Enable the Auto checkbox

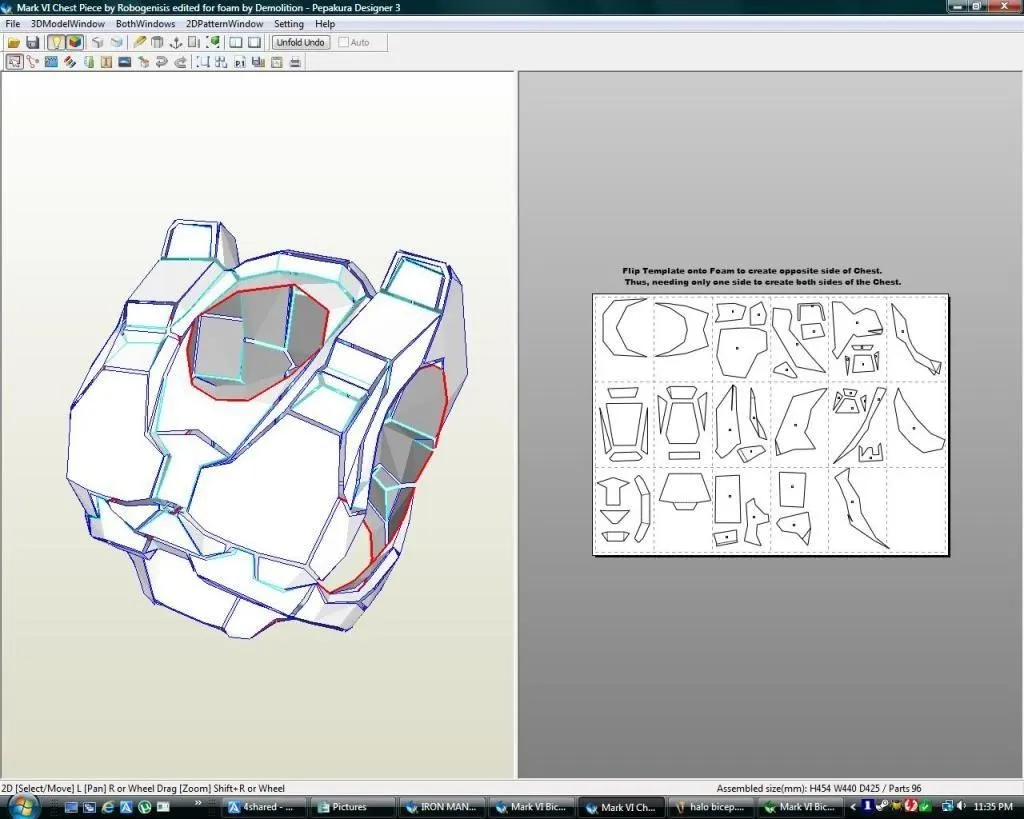(x=344, y=43)
